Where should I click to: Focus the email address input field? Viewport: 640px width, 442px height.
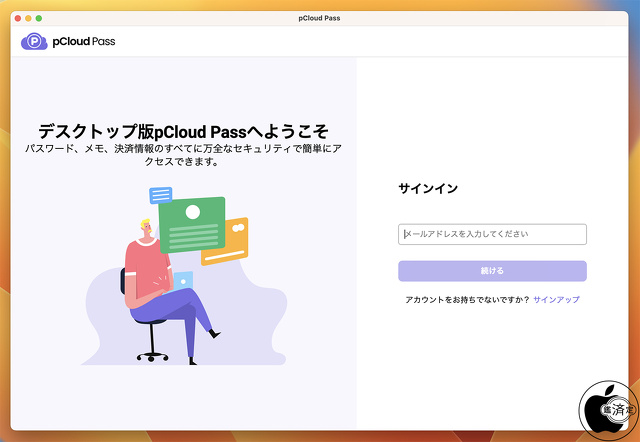click(x=492, y=234)
